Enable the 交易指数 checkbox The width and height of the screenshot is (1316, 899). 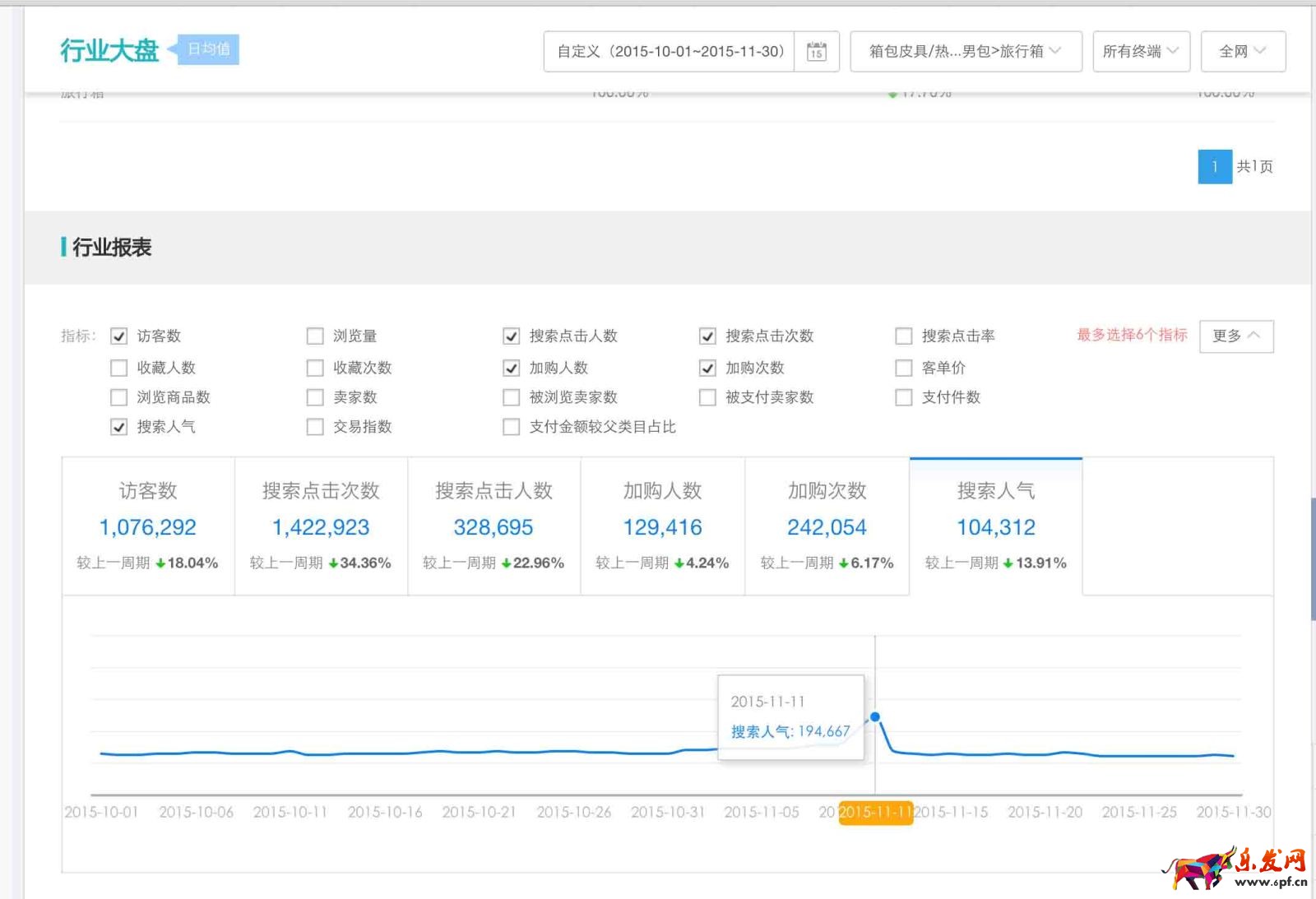pyautogui.click(x=315, y=427)
